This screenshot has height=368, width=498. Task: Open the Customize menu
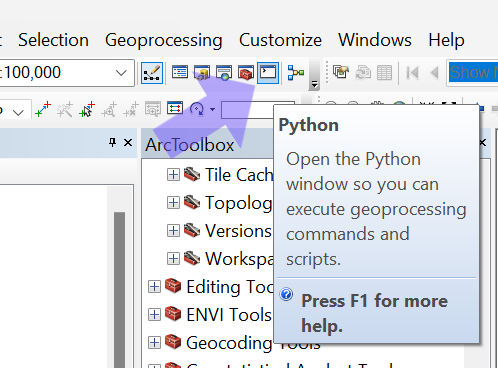click(280, 40)
